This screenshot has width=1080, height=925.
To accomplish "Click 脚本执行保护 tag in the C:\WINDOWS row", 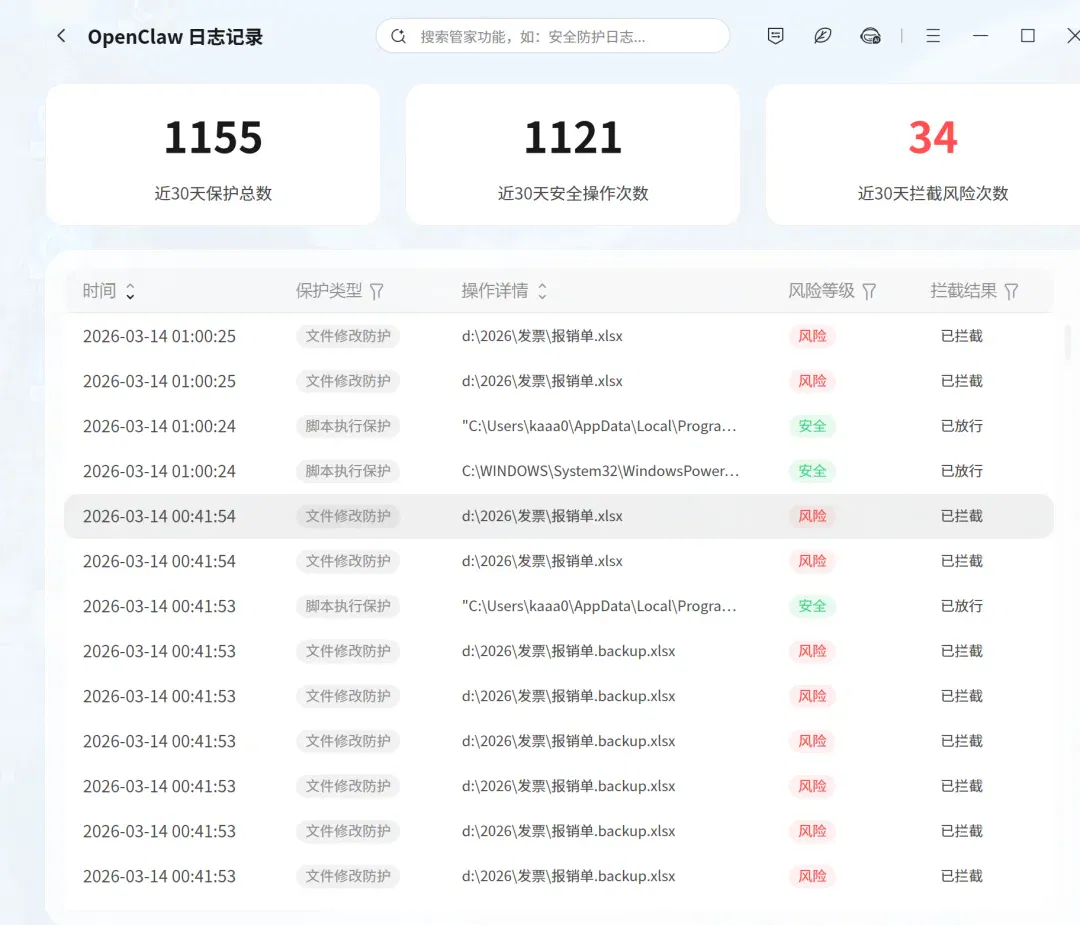I will coord(348,471).
